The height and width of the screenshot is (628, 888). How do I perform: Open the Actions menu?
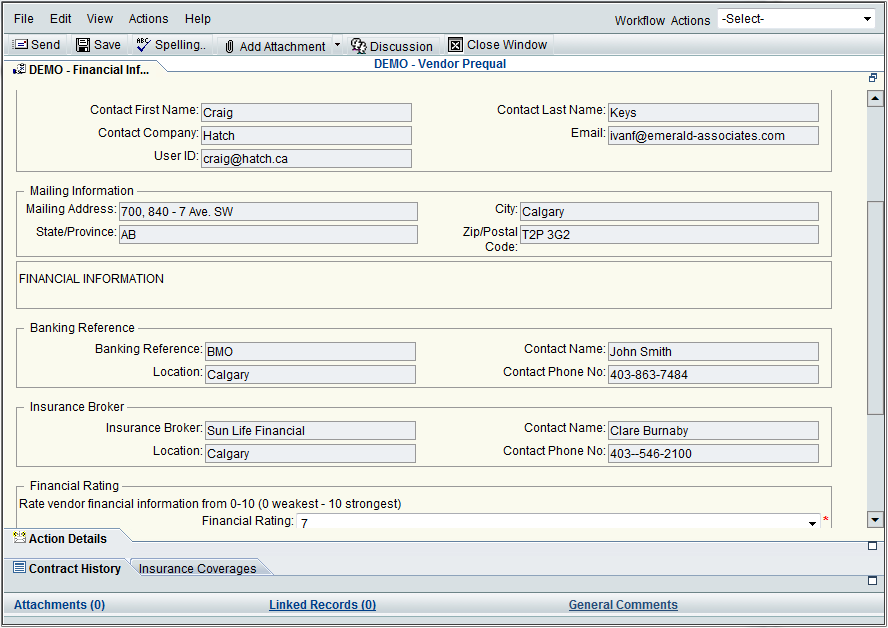click(x=148, y=19)
